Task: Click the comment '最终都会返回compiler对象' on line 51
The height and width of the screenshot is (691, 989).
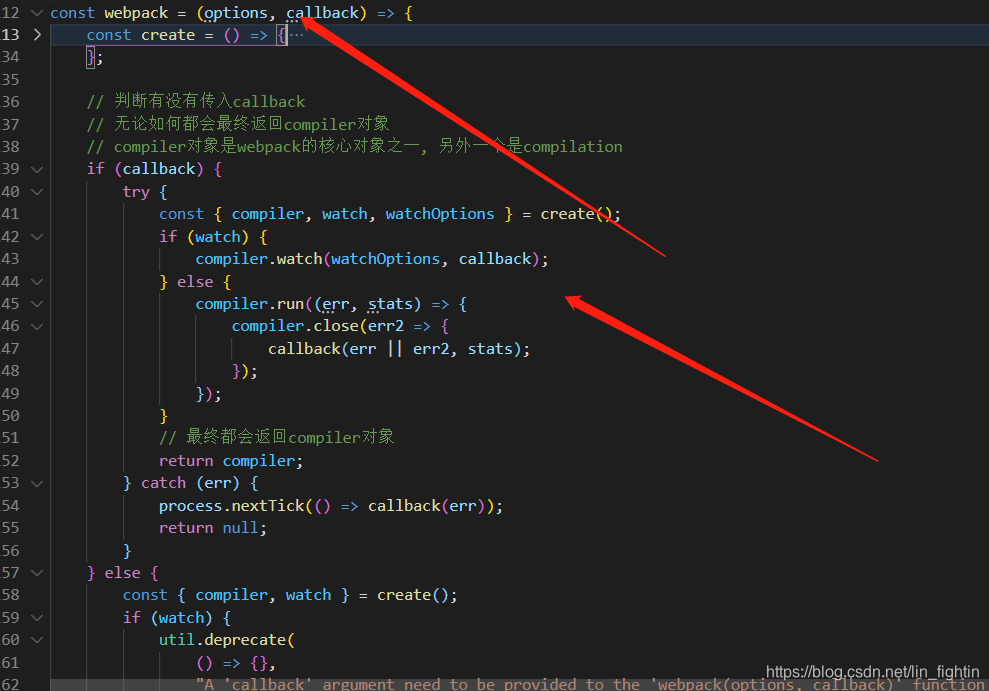Action: click(x=277, y=436)
